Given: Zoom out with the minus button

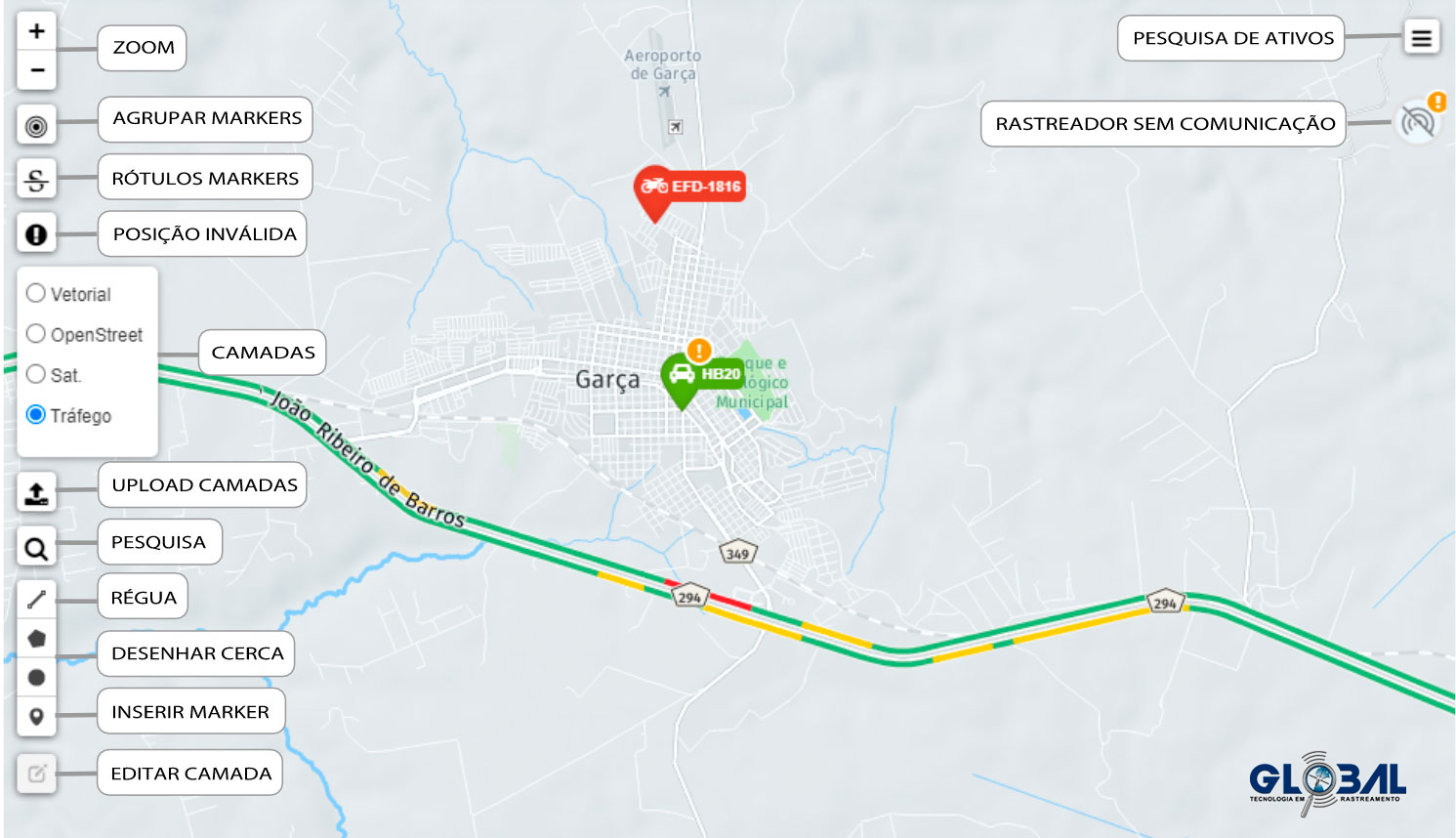Looking at the screenshot, I should click(x=36, y=70).
